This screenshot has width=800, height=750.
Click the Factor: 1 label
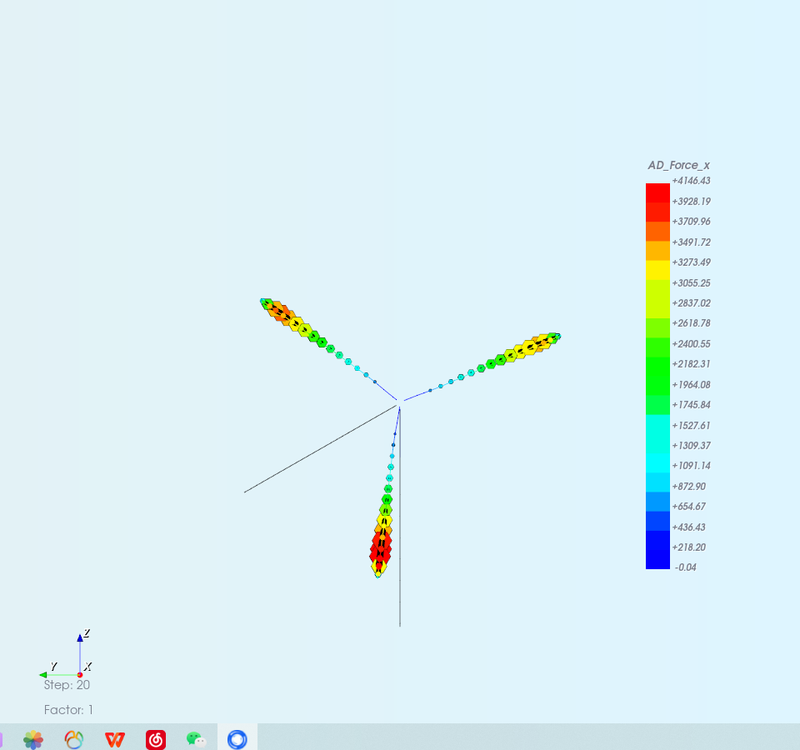pyautogui.click(x=68, y=710)
